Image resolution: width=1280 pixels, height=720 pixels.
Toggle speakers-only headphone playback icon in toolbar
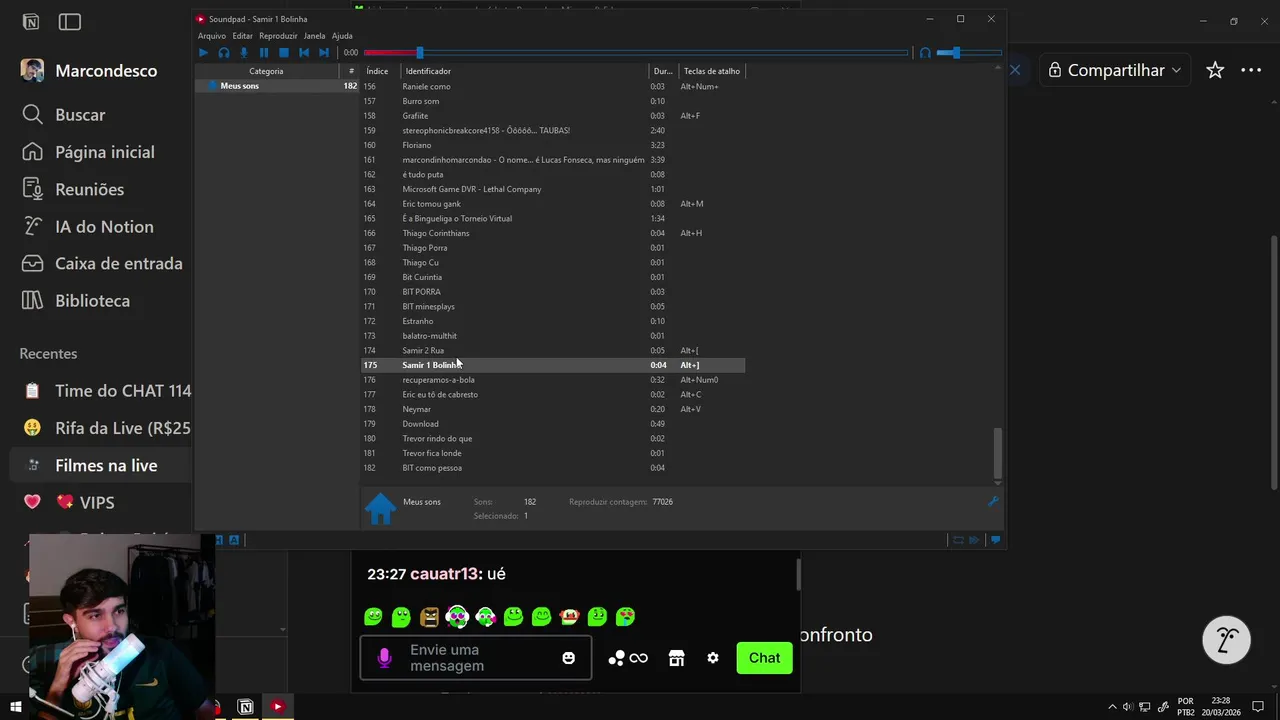224,53
